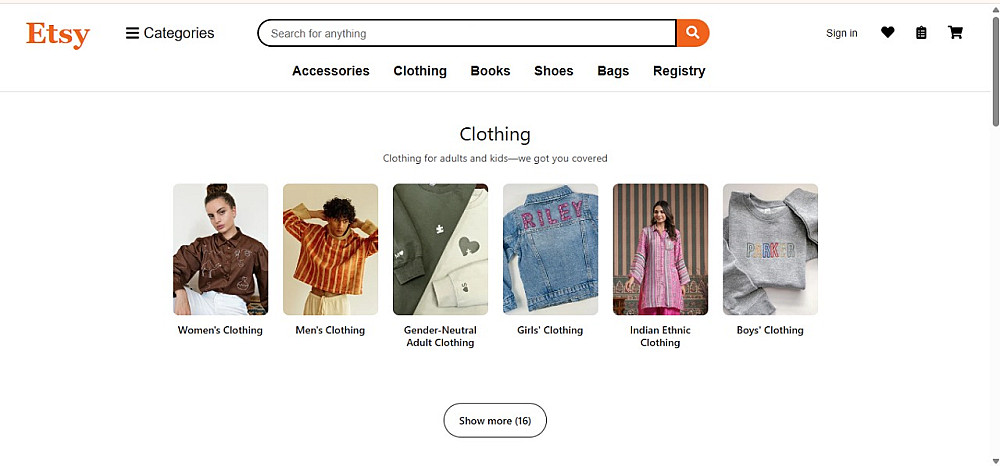Select the Clothing menu item

click(420, 71)
